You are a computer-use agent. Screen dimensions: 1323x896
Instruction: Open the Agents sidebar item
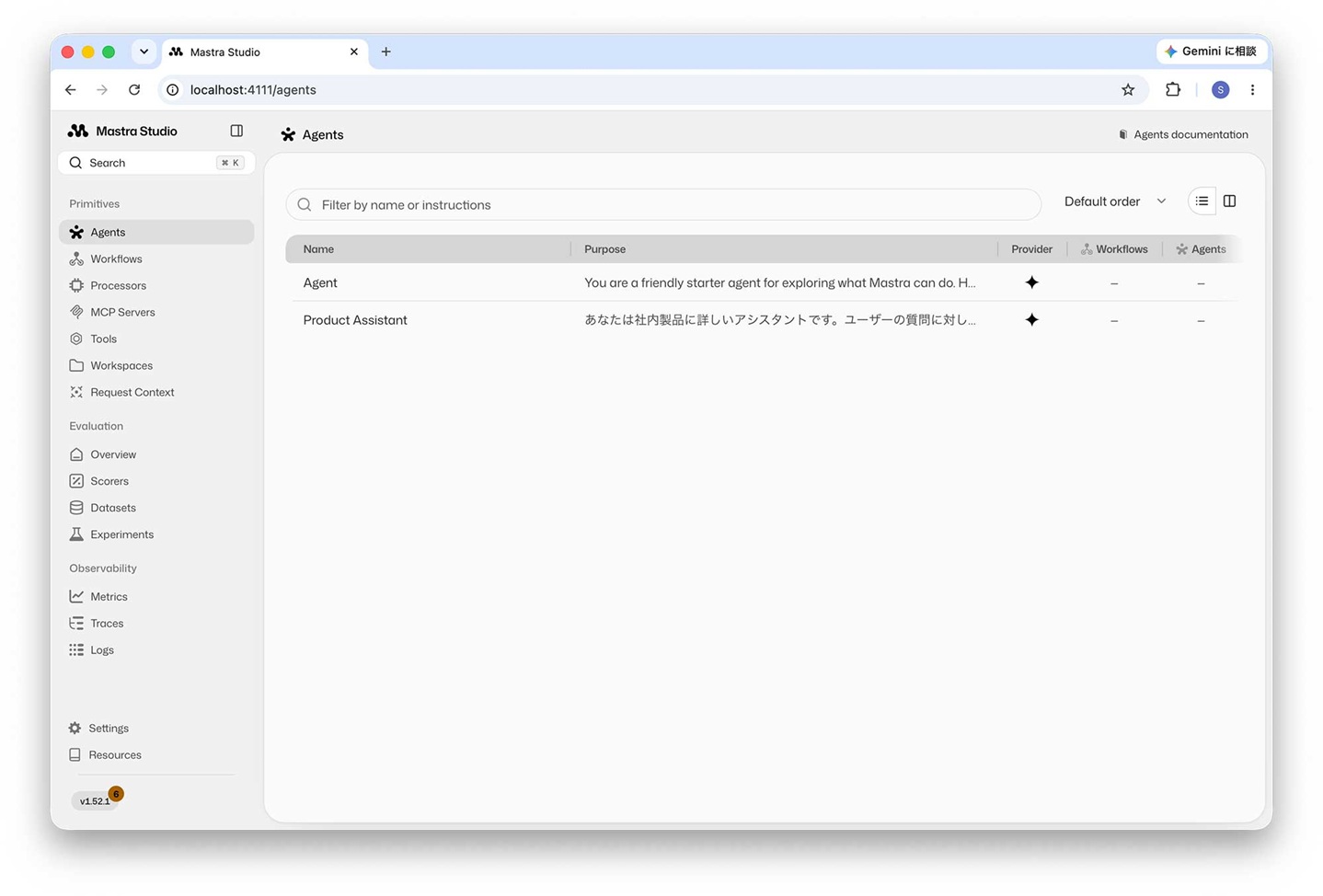pos(156,232)
